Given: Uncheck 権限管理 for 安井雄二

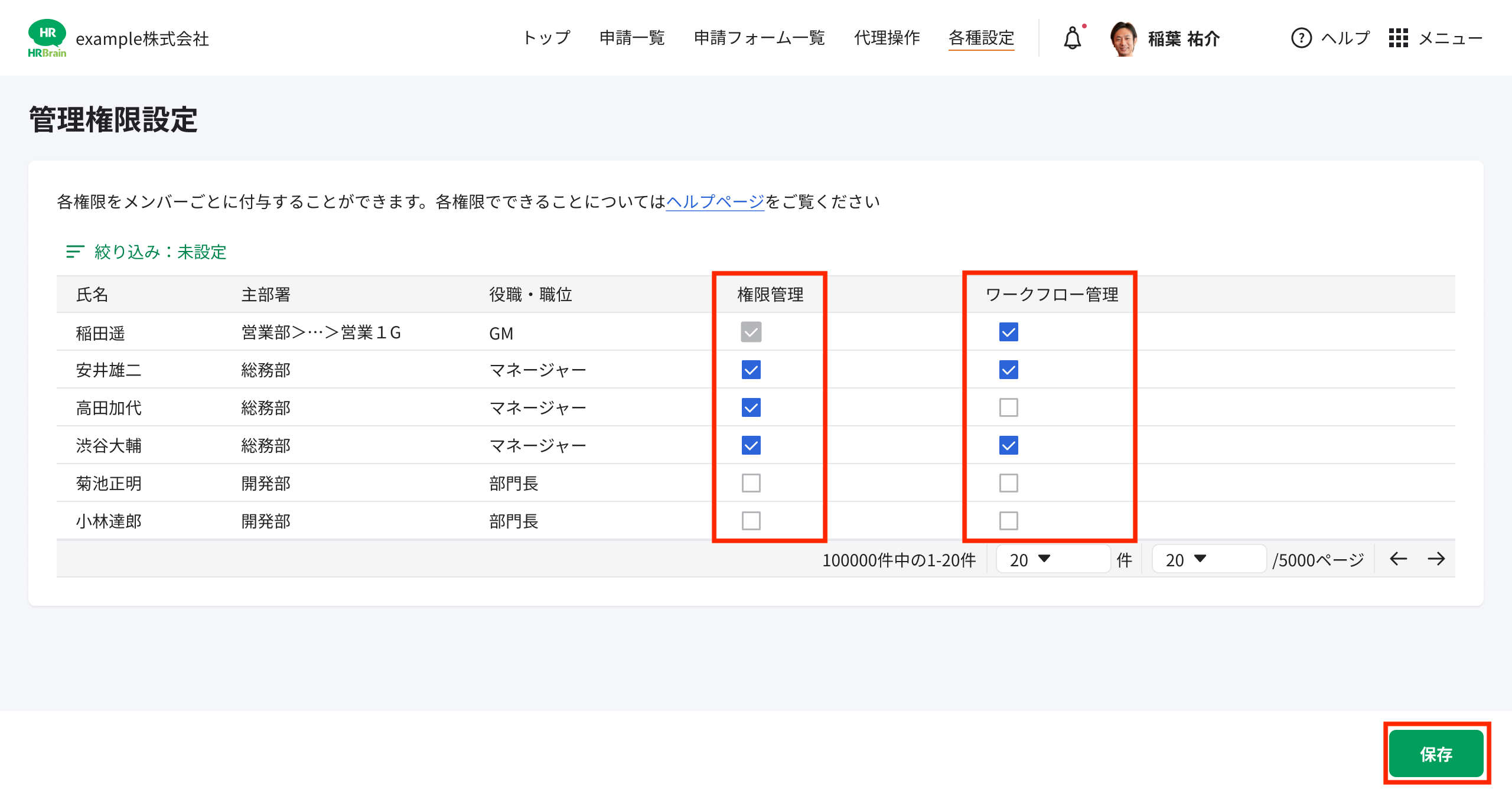Looking at the screenshot, I should [751, 370].
